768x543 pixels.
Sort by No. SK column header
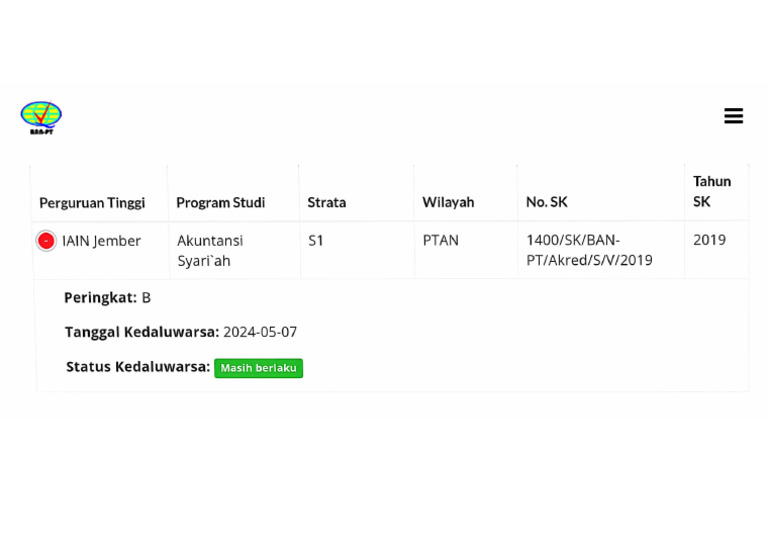tap(546, 202)
